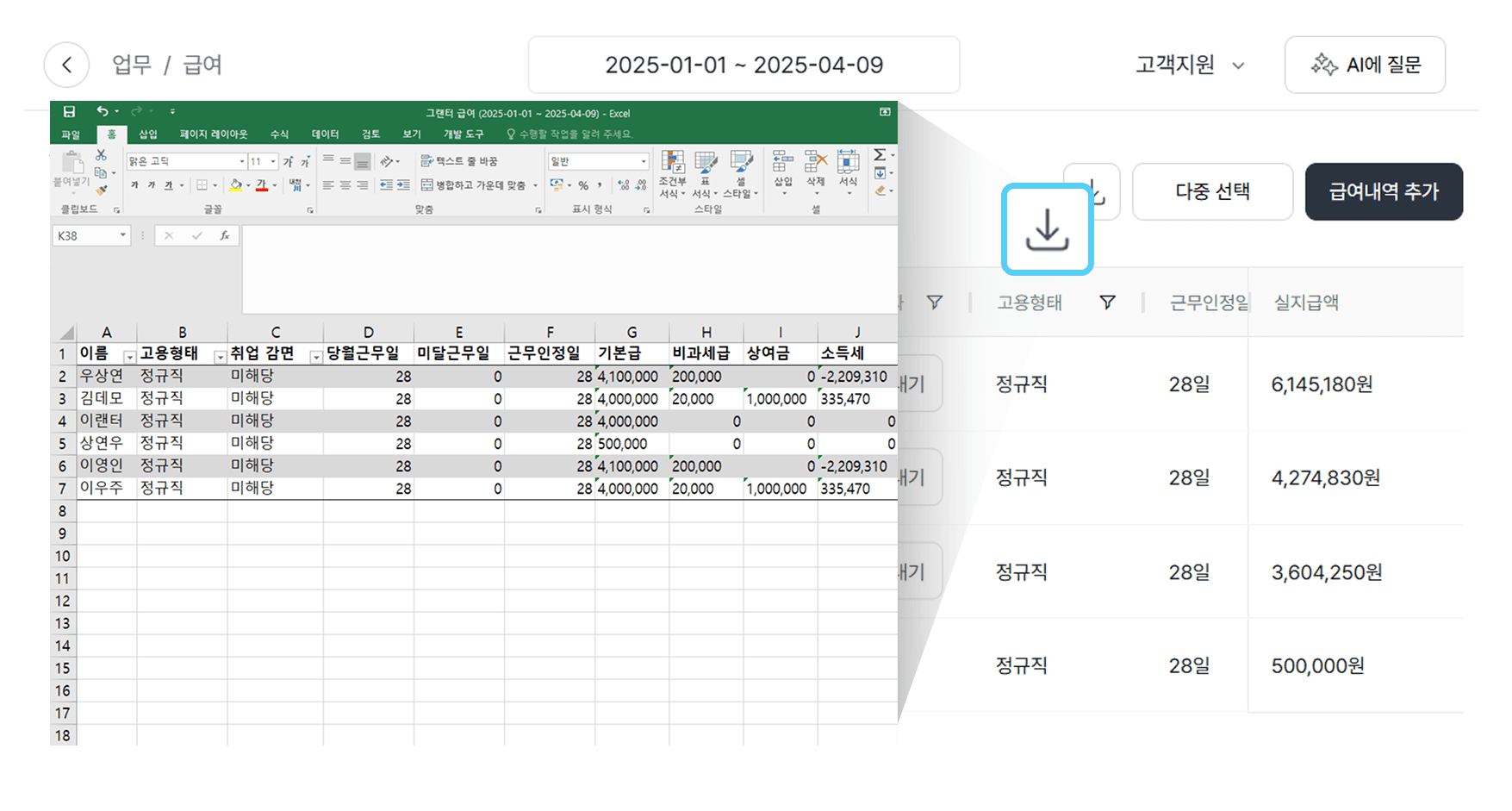Toggle Wrap Text (텍스트 줄 바꿈)

click(459, 161)
